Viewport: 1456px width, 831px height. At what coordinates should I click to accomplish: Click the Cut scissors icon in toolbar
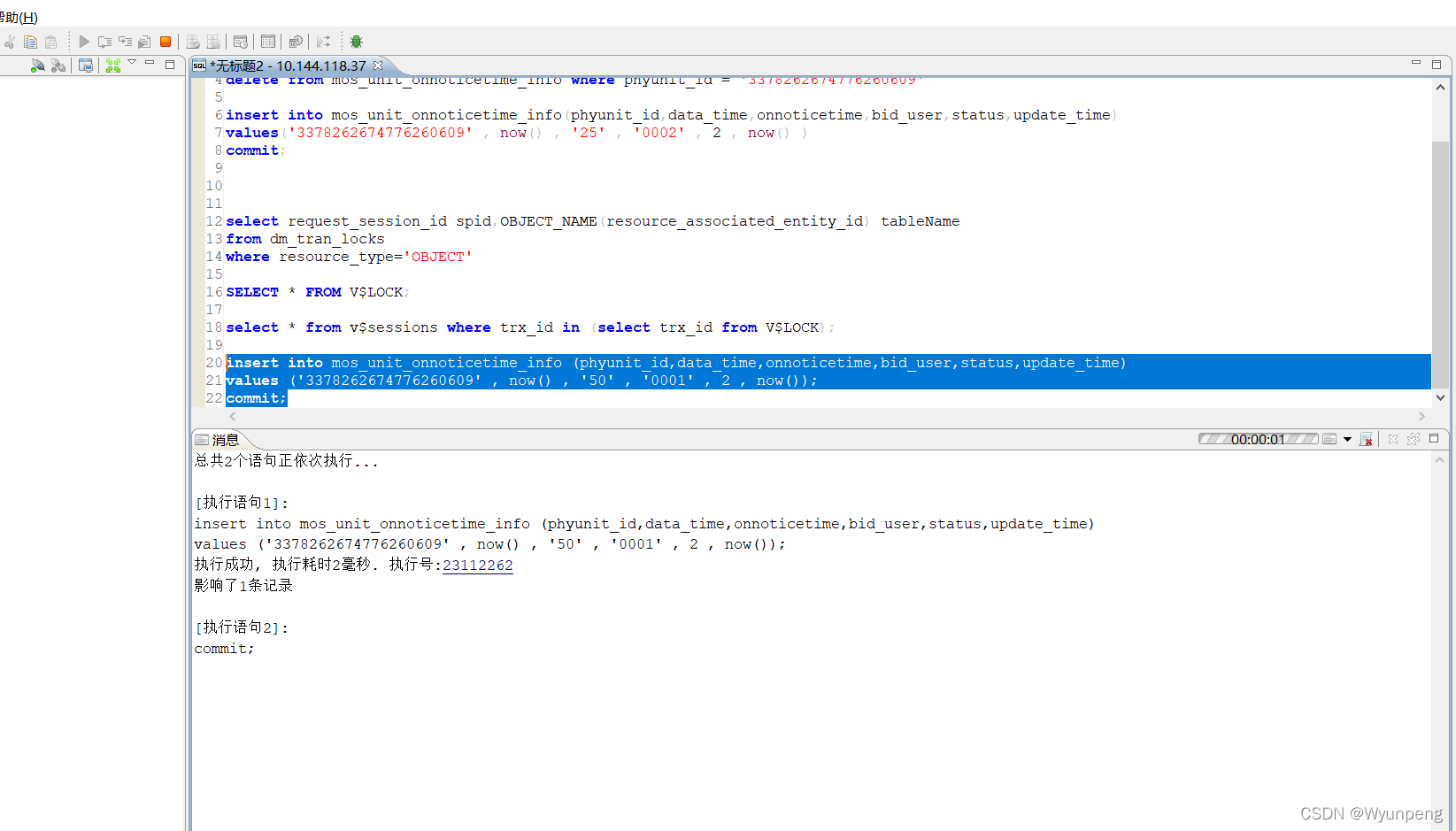point(10,42)
